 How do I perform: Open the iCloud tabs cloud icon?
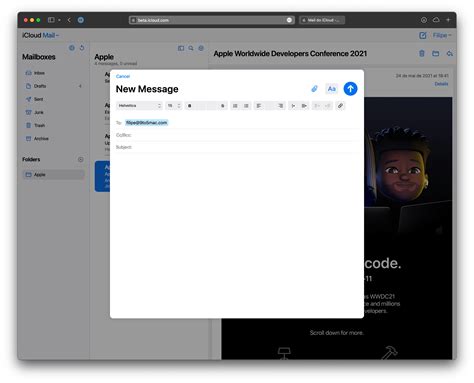(436, 20)
